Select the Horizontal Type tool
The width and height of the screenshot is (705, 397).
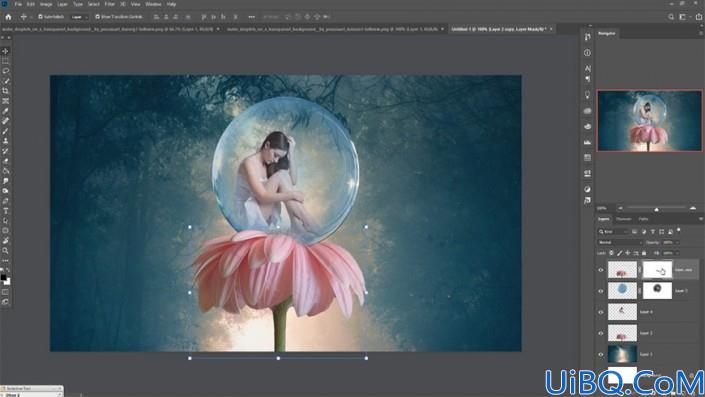[5, 210]
